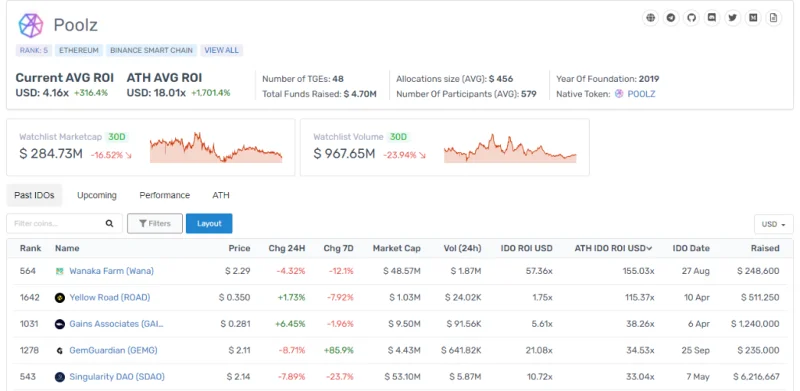Click the Yellow Road coin icon
800x391 pixels.
click(x=60, y=298)
